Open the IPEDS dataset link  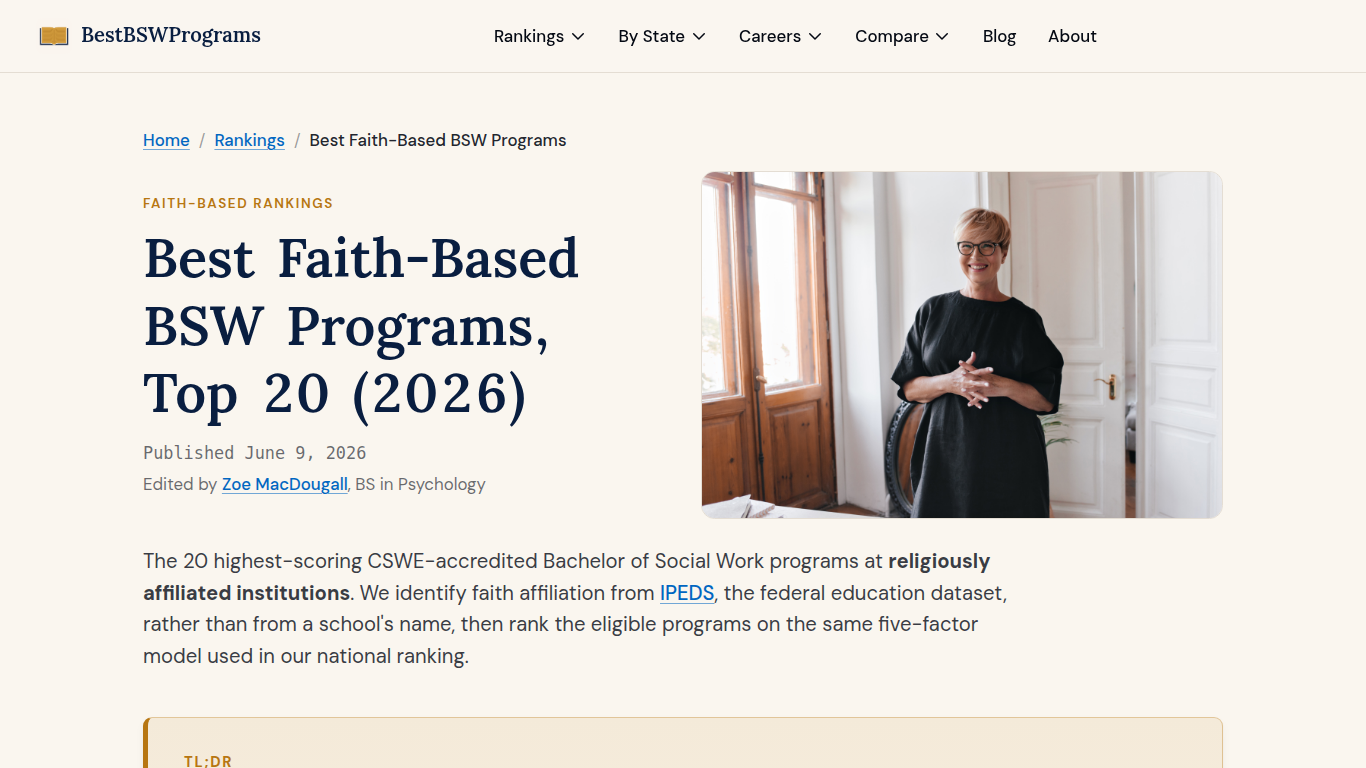pyautogui.click(x=687, y=593)
